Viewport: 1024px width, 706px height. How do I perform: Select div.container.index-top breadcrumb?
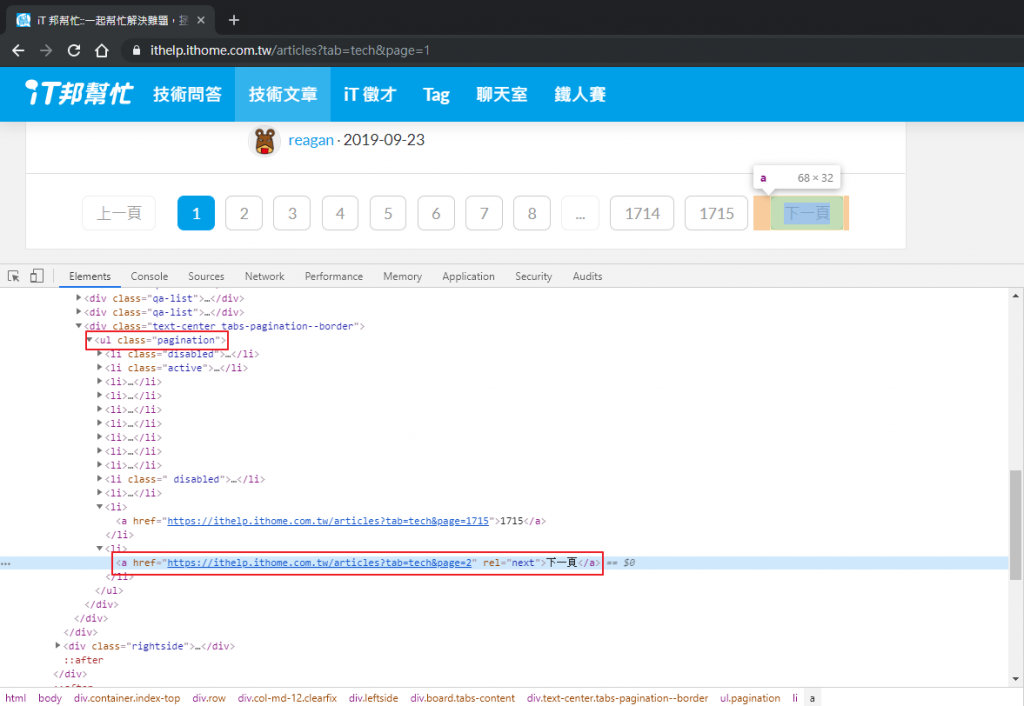click(x=127, y=698)
